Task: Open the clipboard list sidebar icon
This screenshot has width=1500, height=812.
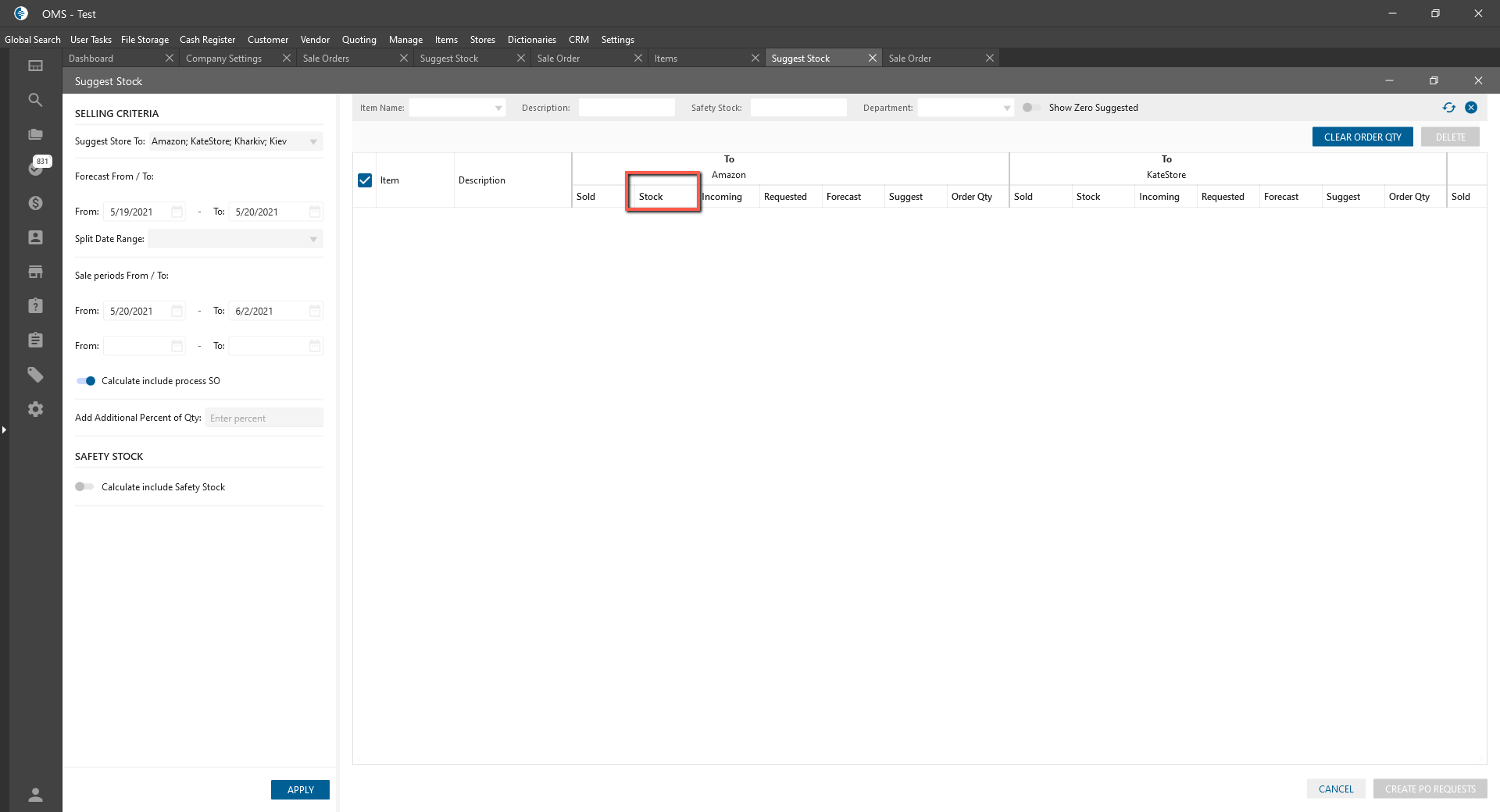Action: [35, 340]
